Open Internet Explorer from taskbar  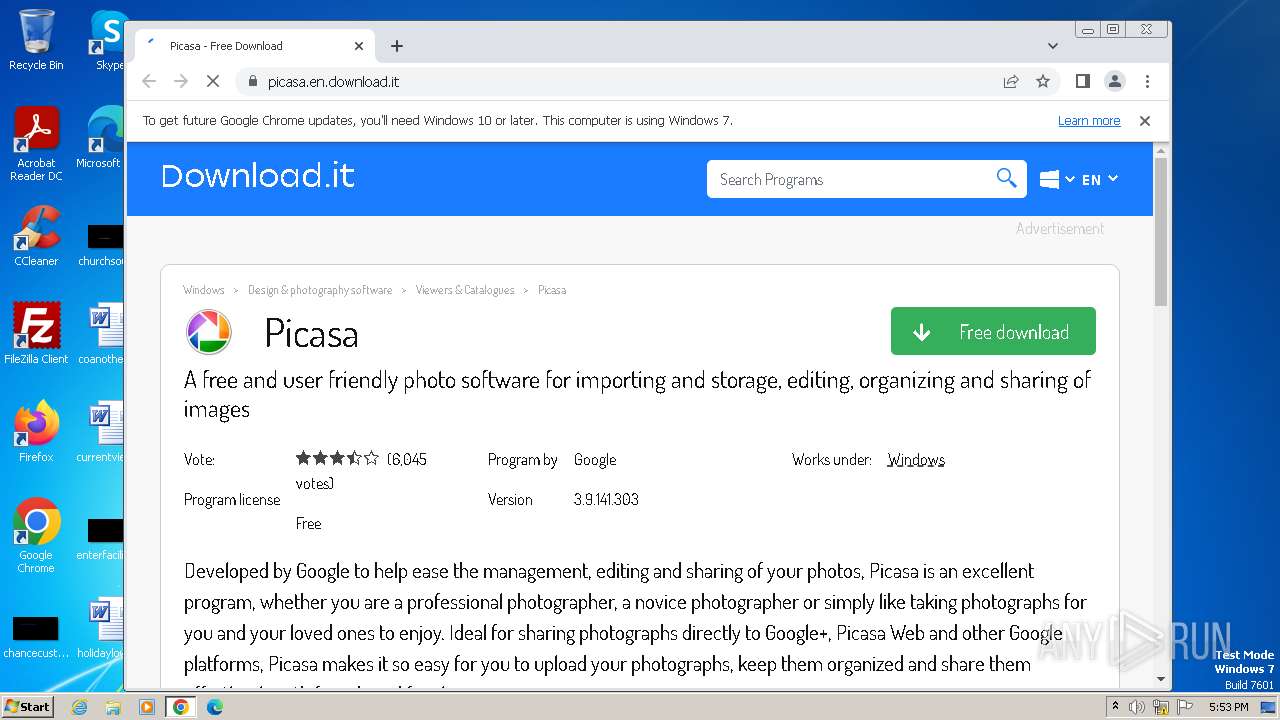point(80,707)
